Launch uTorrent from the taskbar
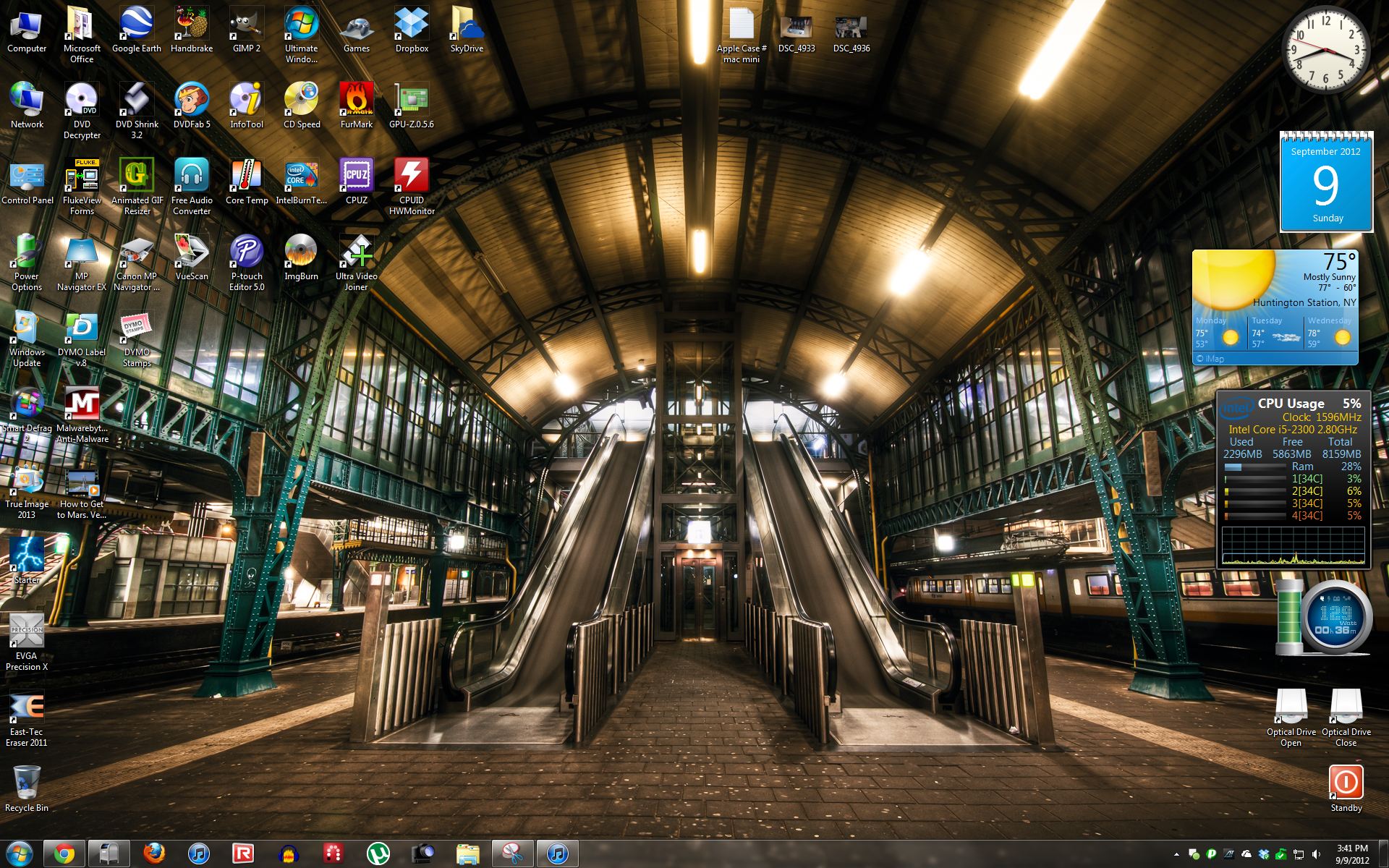This screenshot has width=1389, height=868. (x=378, y=854)
